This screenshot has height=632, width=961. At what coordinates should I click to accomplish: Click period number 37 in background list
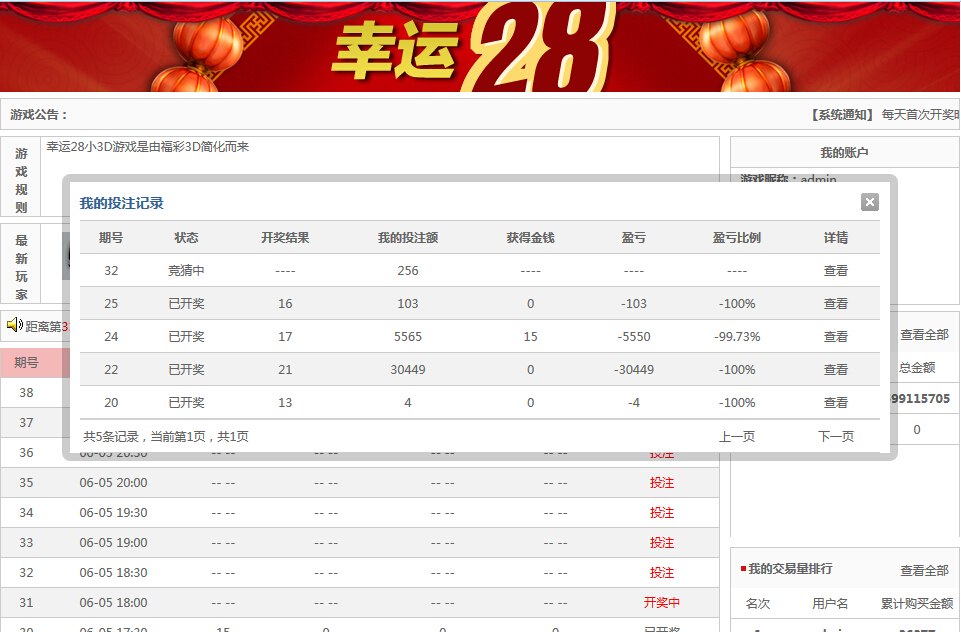click(26, 422)
